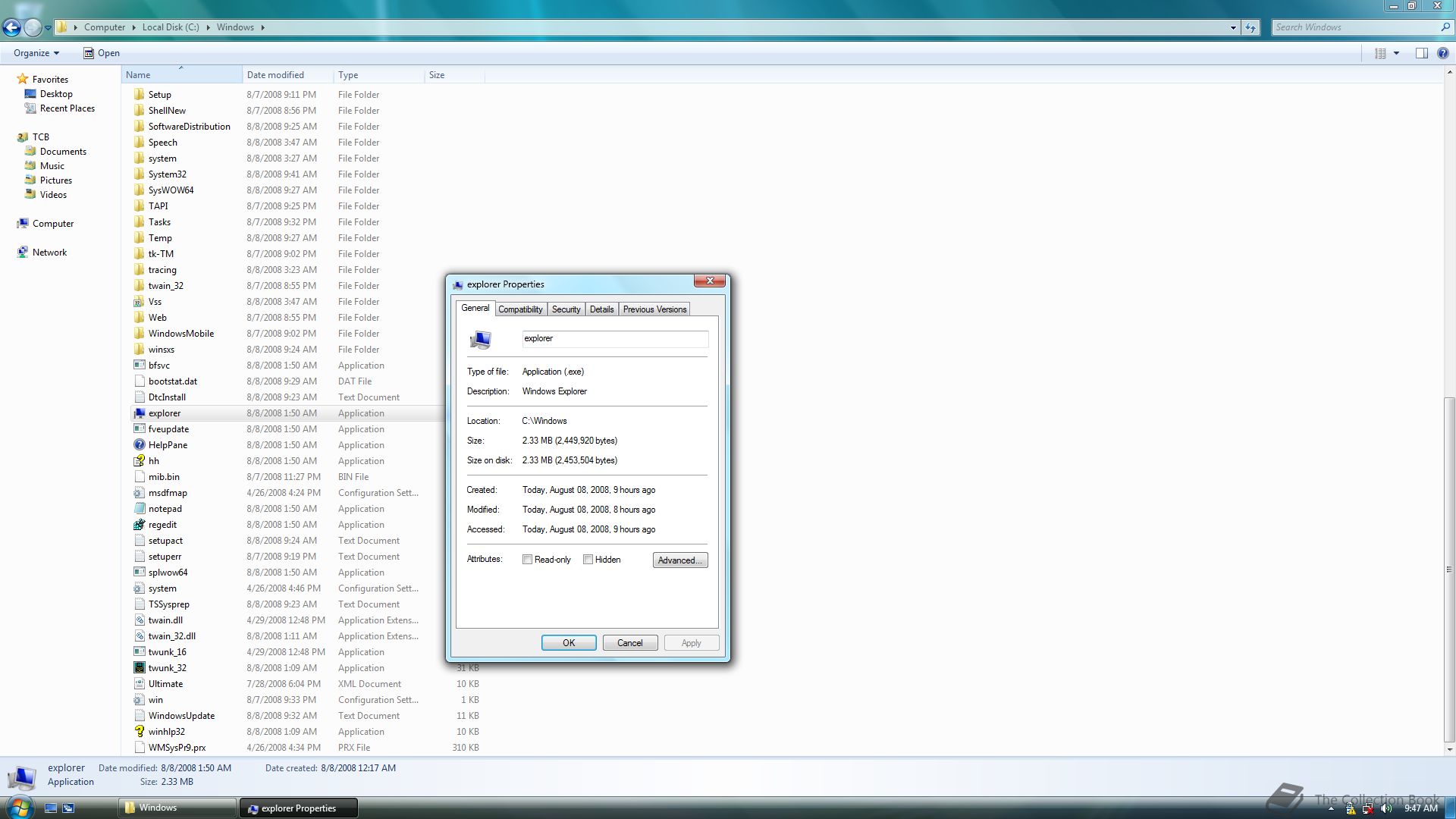The image size is (1456, 819).
Task: Sort by the Type column header
Action: [x=379, y=75]
